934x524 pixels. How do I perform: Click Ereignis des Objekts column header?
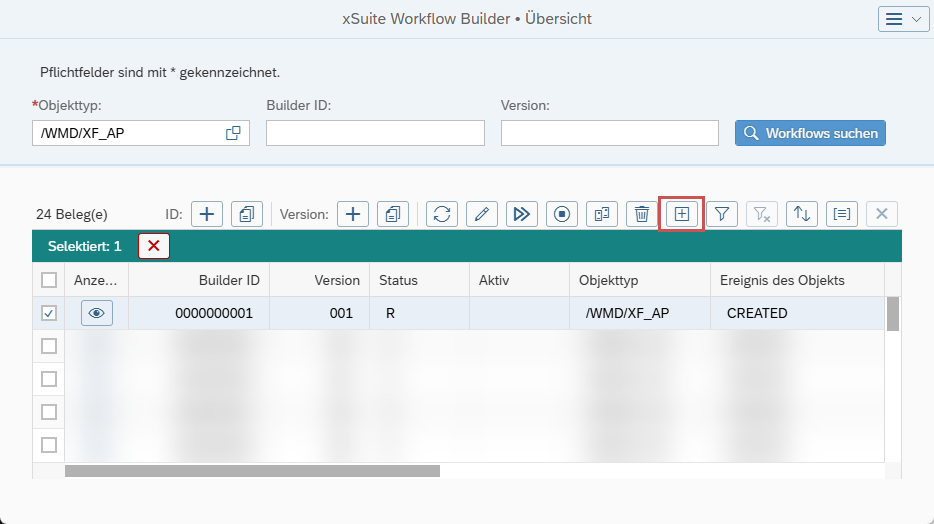[798, 280]
